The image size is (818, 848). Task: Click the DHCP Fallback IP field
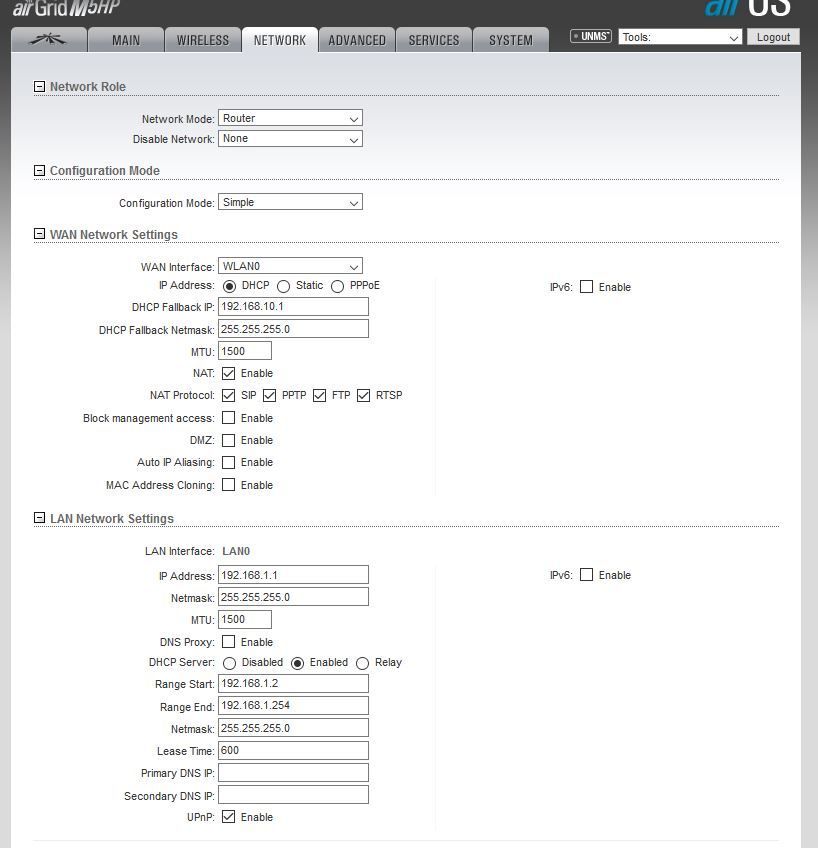tap(293, 307)
